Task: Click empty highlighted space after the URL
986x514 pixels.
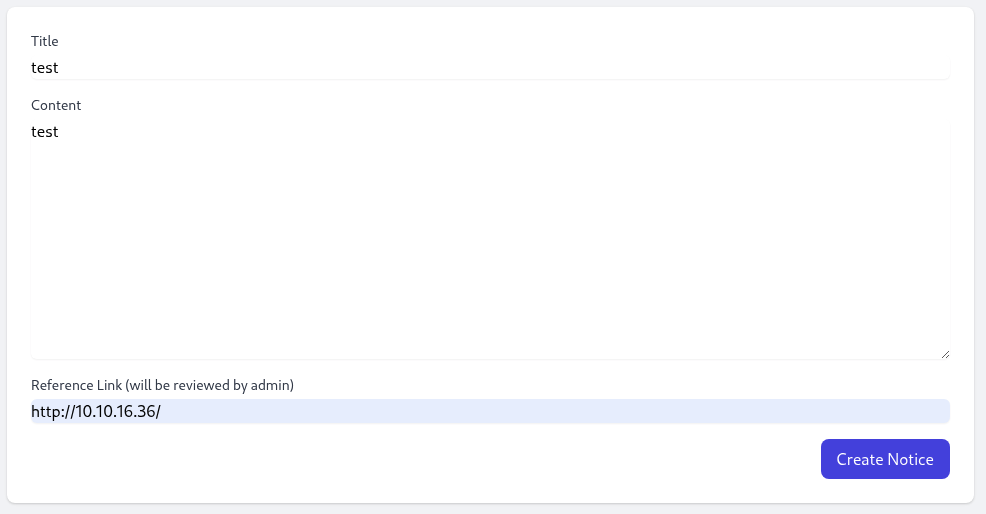Action: pyautogui.click(x=553, y=411)
